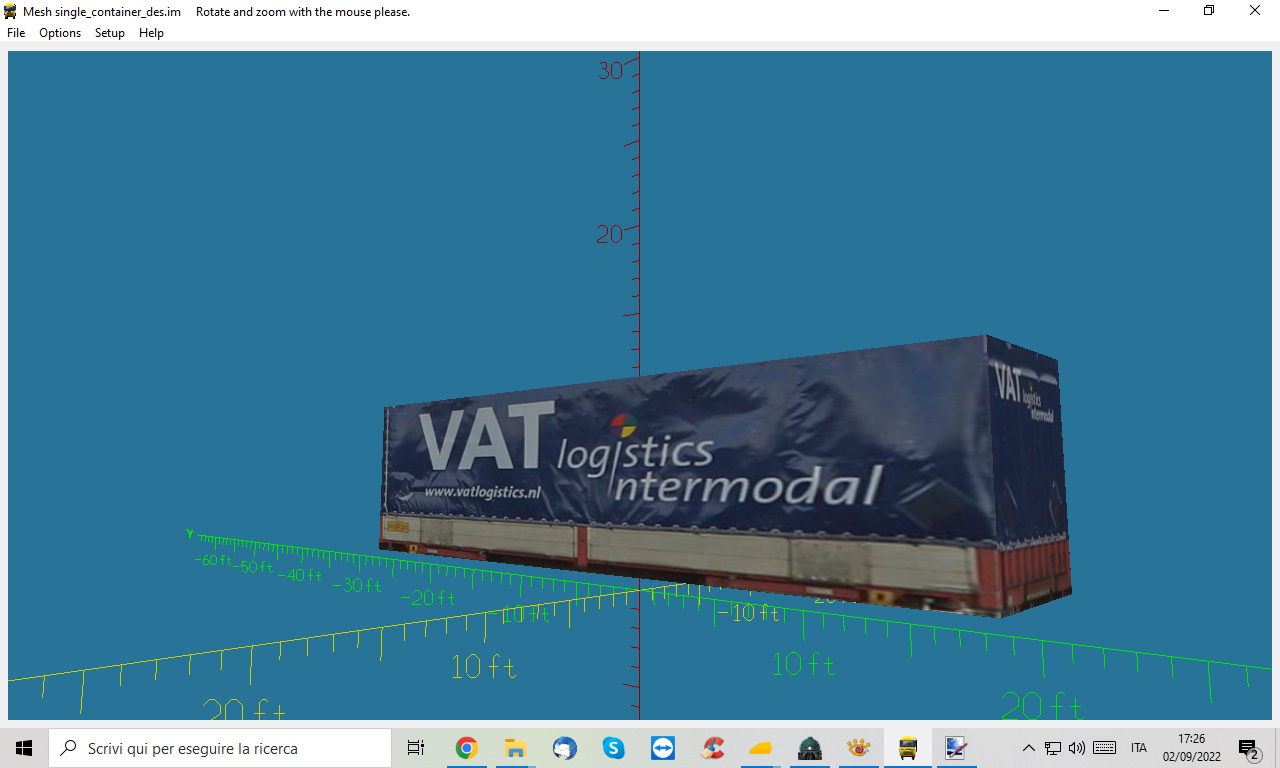The height and width of the screenshot is (768, 1280).
Task: Click the VAT logistics container mesh
Action: [724, 478]
